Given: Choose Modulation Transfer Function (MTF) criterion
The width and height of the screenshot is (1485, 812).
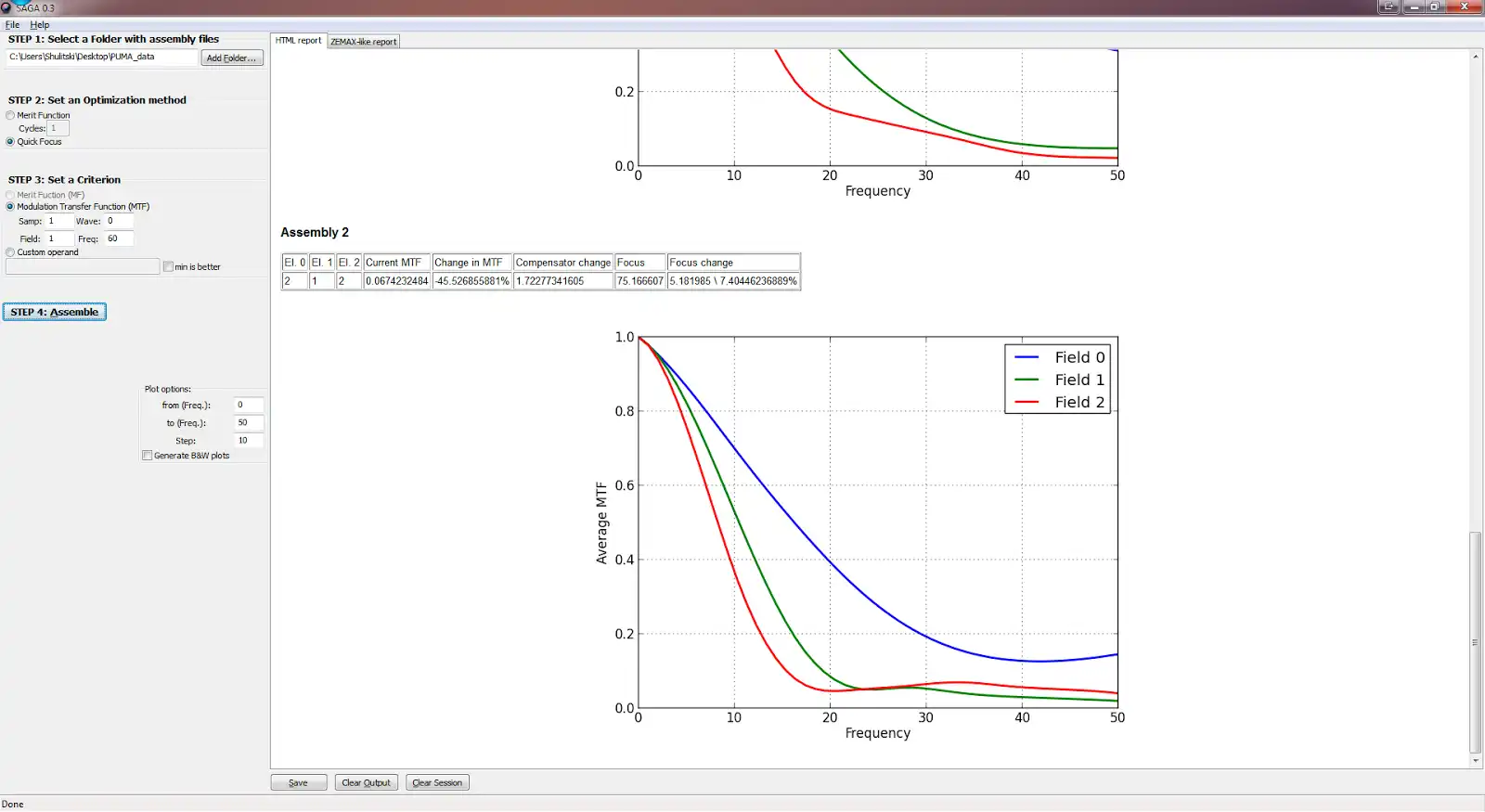Looking at the screenshot, I should 10,207.
